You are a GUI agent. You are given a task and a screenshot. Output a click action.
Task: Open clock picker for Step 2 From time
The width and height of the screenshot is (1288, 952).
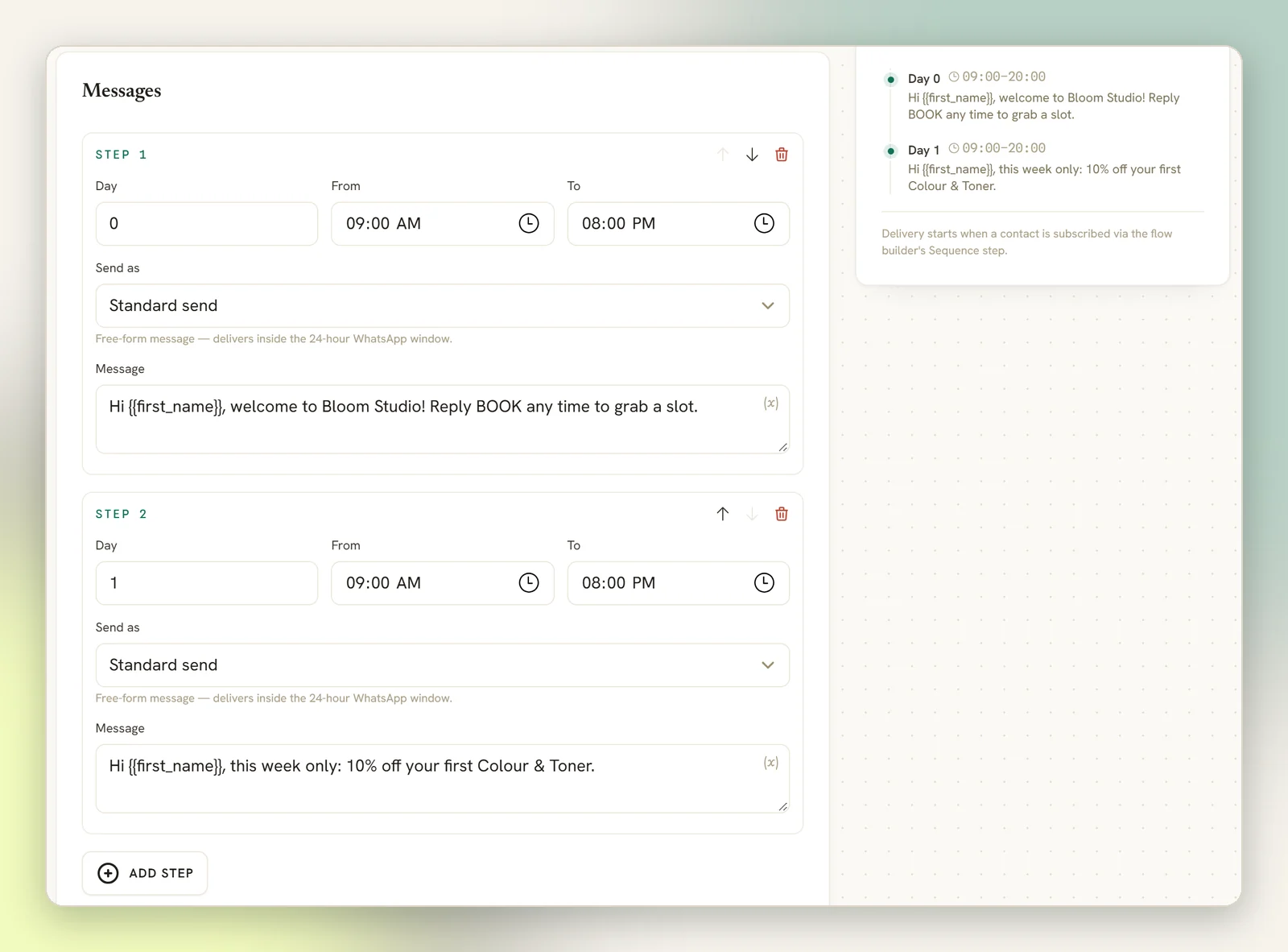pos(529,582)
